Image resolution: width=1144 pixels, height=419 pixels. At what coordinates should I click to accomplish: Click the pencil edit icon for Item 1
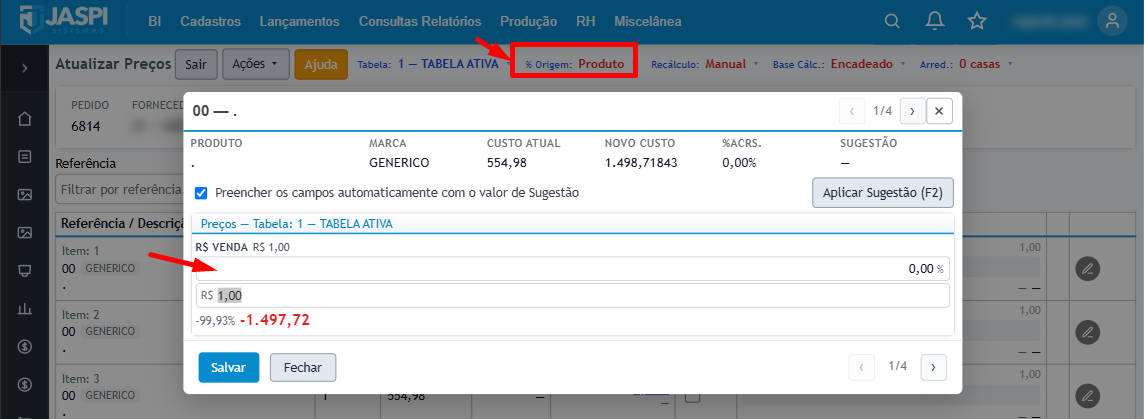pos(1087,269)
